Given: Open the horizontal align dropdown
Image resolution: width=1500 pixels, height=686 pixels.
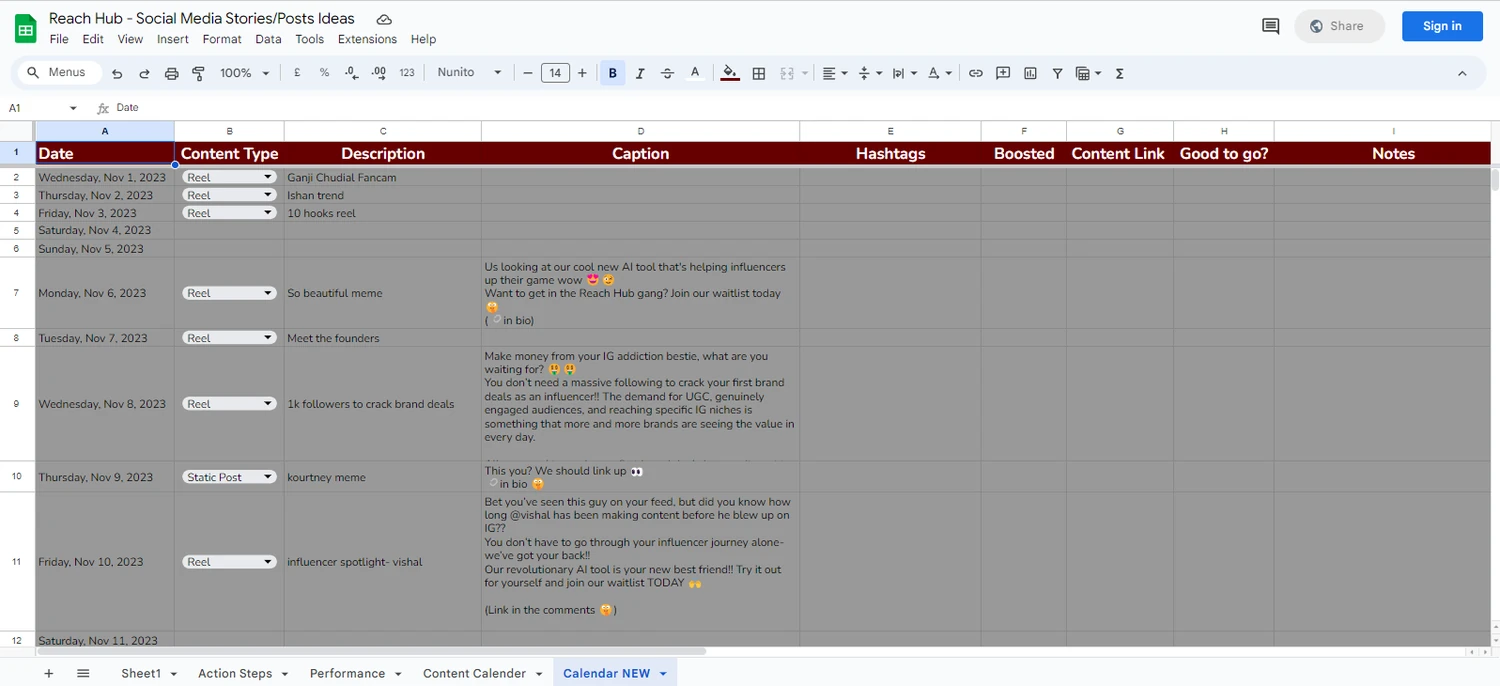Looking at the screenshot, I should [834, 73].
